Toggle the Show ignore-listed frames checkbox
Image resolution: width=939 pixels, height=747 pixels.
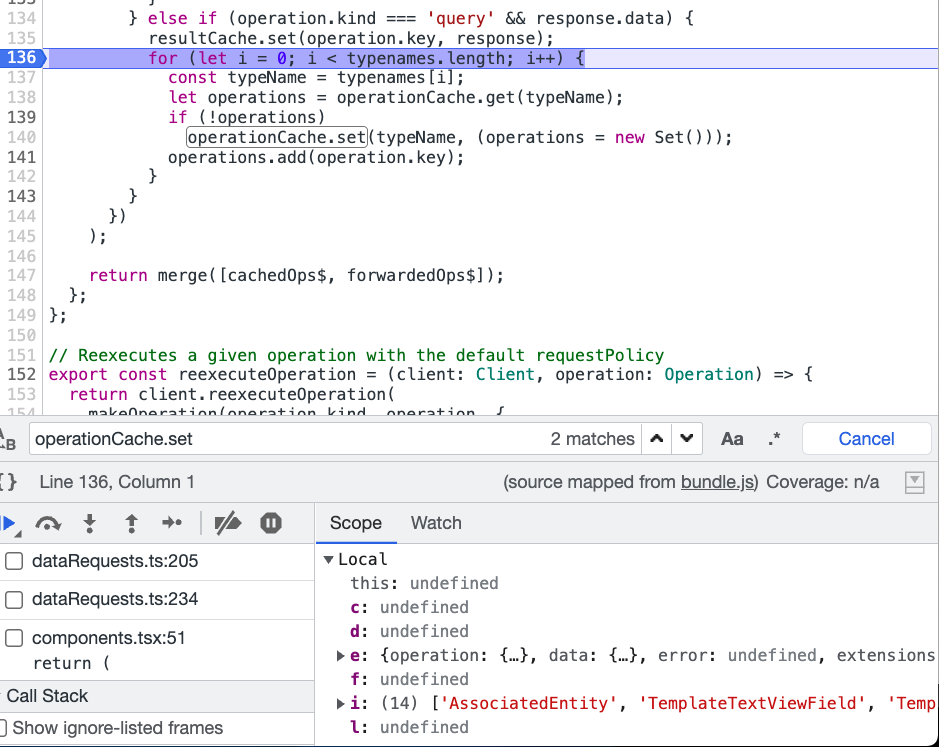pos(5,729)
